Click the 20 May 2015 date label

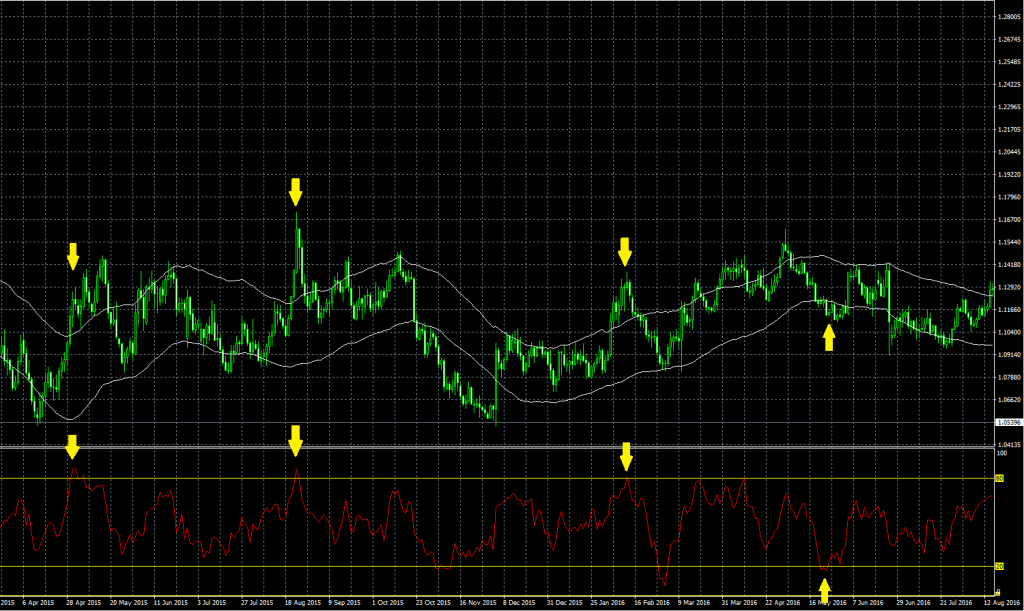[129, 603]
